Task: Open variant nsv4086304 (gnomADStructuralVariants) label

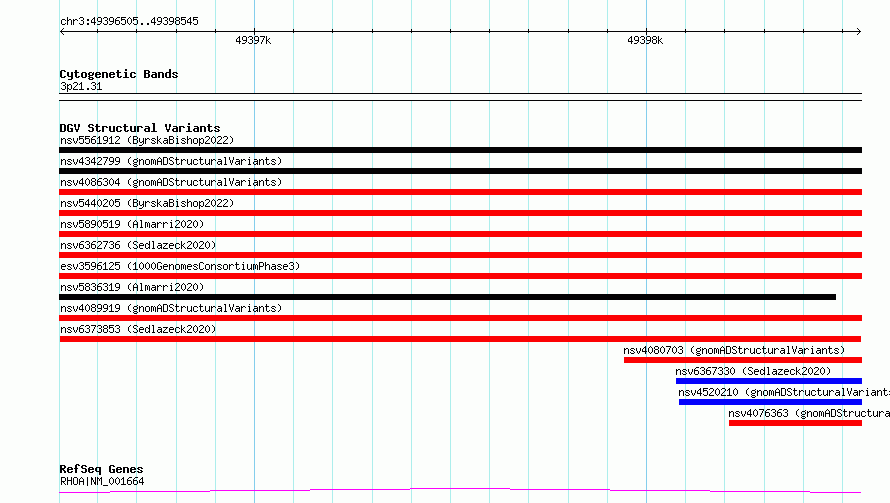Action: click(x=171, y=182)
